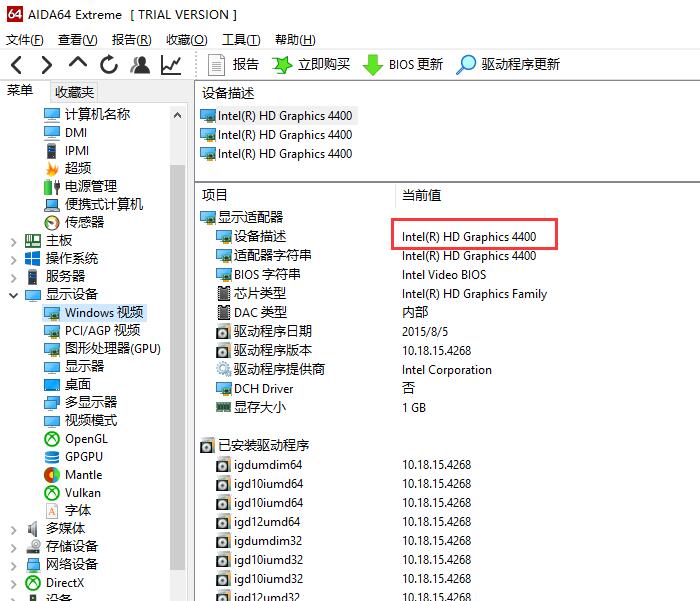Viewport: 700px width, 601px height.
Task: Expand the DirectX tree node
Action: (x=13, y=584)
